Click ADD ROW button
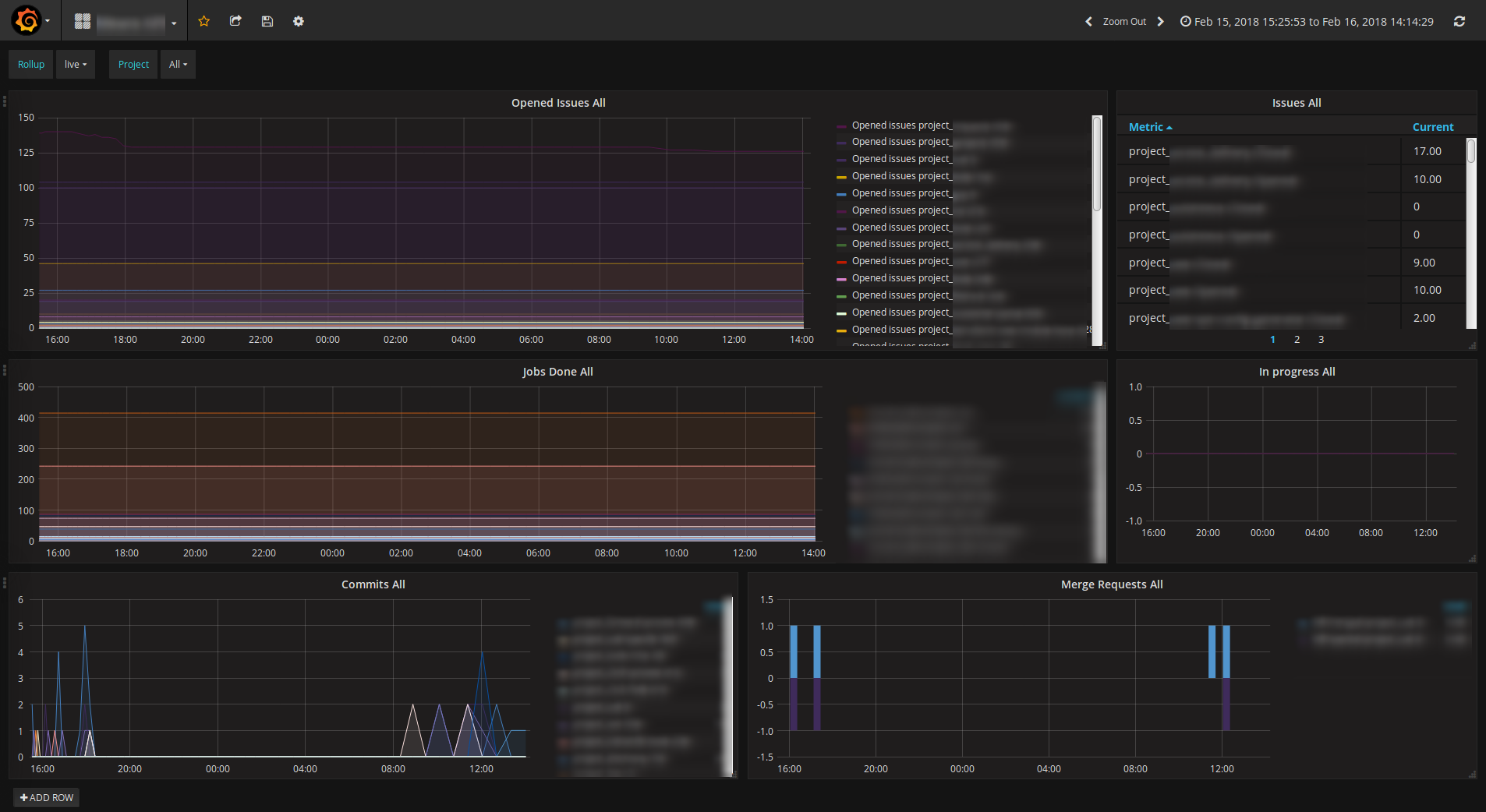This screenshot has width=1486, height=812. (x=47, y=798)
